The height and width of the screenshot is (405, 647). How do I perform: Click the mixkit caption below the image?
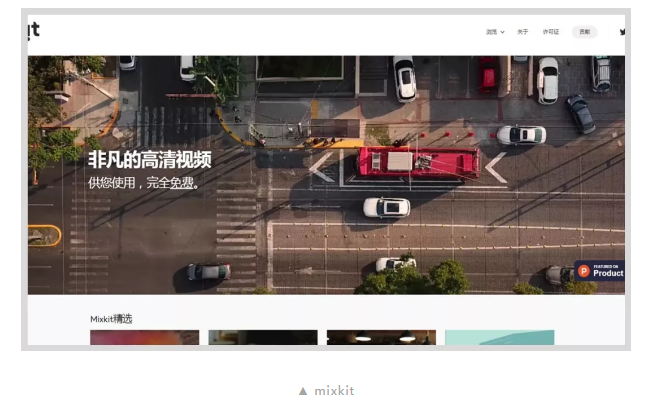pyautogui.click(x=334, y=391)
